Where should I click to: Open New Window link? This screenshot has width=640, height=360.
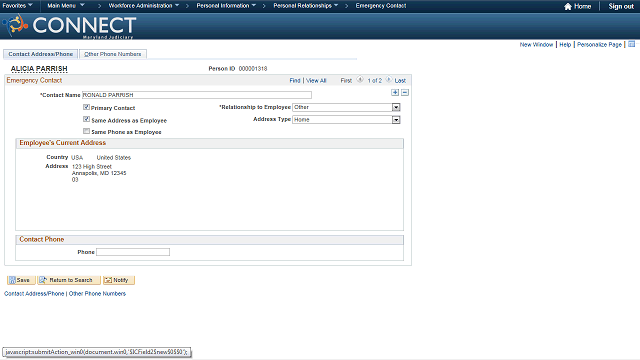click(x=536, y=44)
